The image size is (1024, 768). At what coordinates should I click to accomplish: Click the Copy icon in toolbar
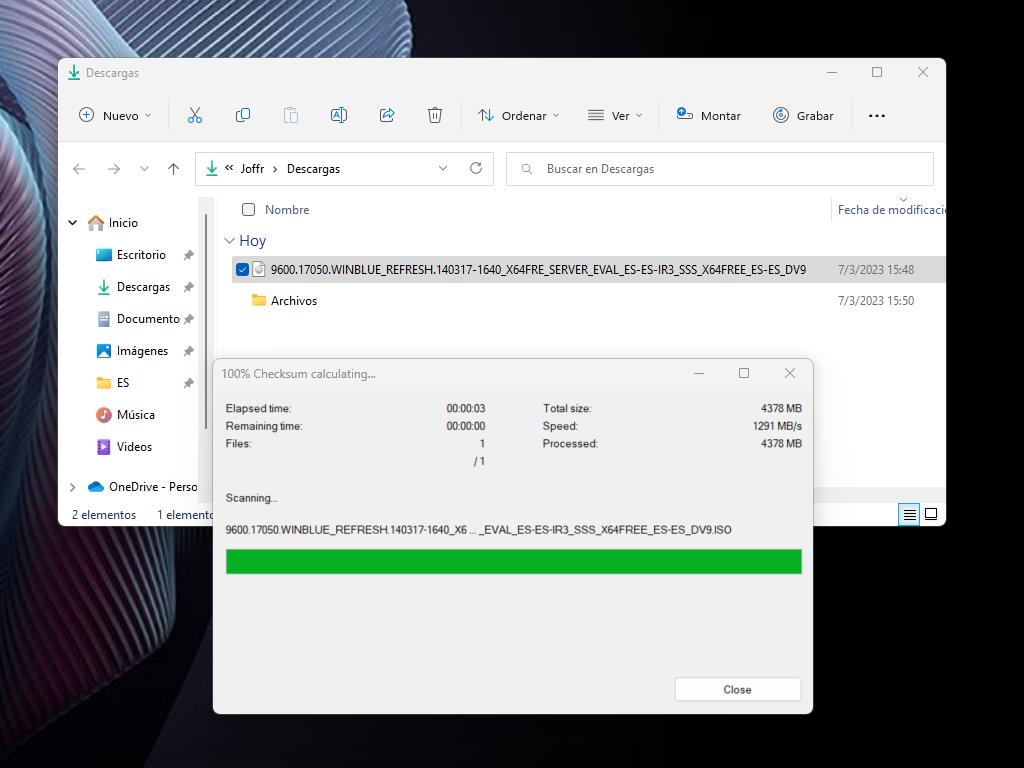tap(242, 116)
